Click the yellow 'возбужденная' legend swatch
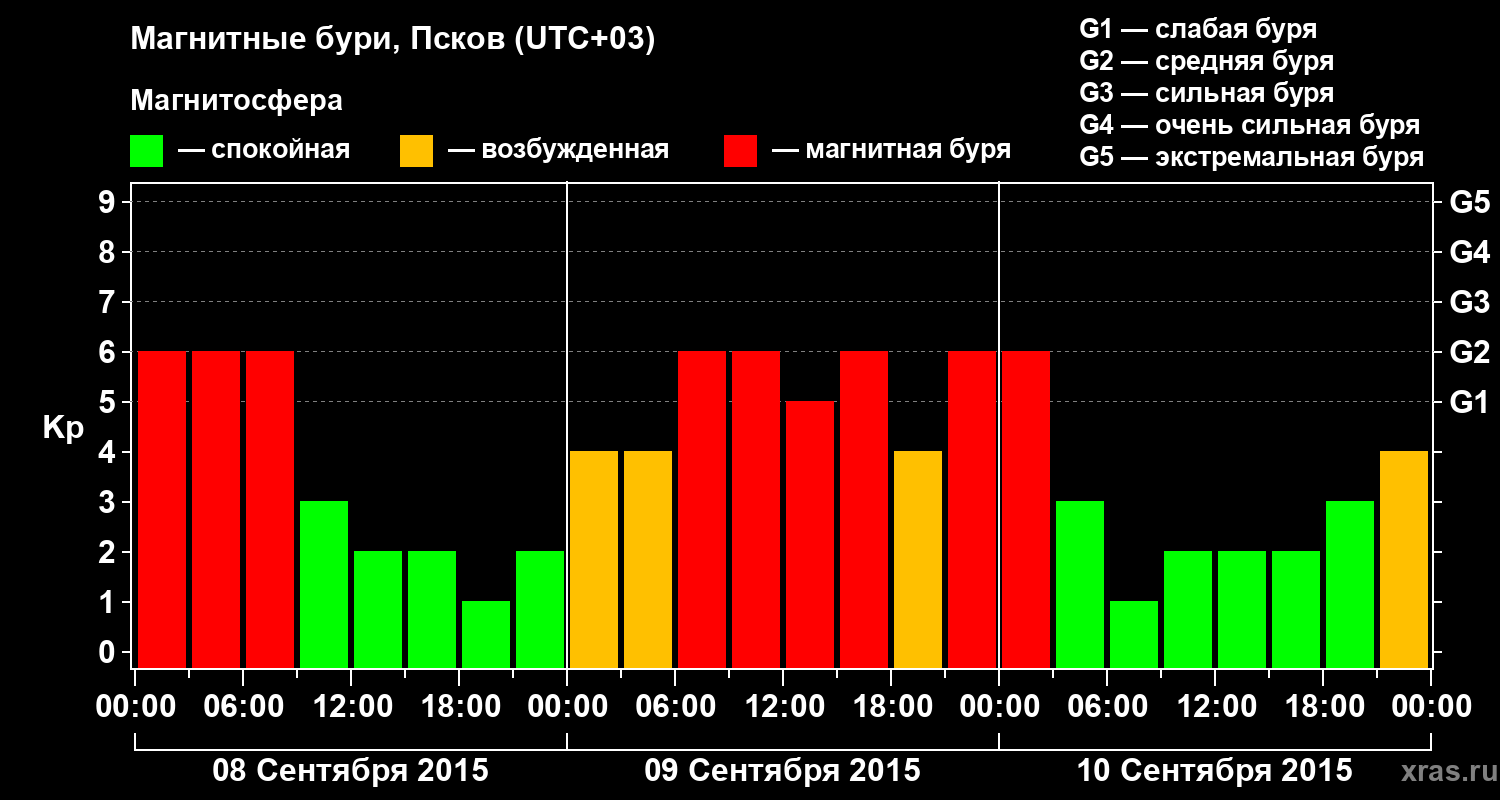 coord(416,151)
